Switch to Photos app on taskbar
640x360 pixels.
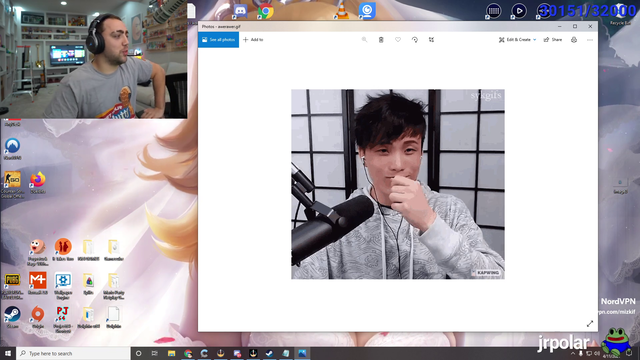point(302,353)
